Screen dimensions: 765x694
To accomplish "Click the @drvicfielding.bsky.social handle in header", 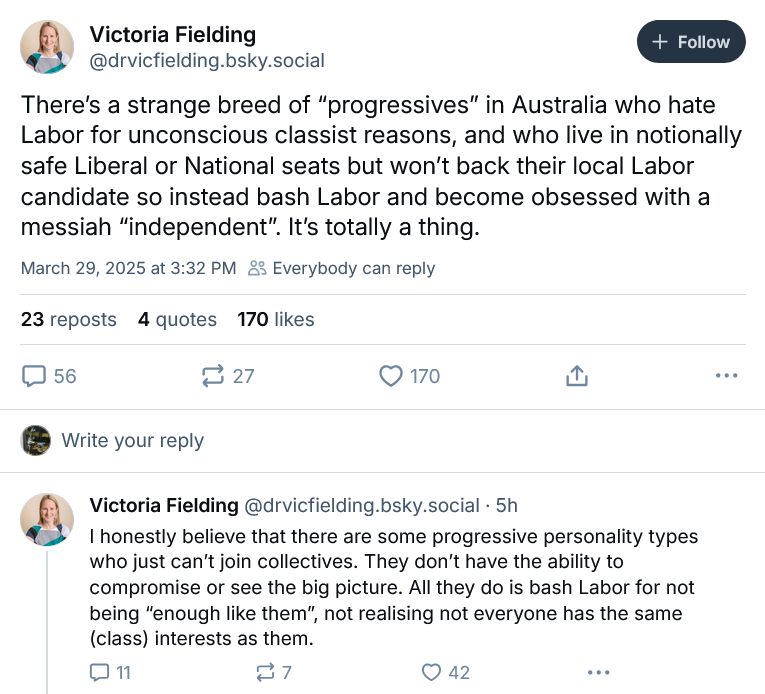I will (207, 61).
